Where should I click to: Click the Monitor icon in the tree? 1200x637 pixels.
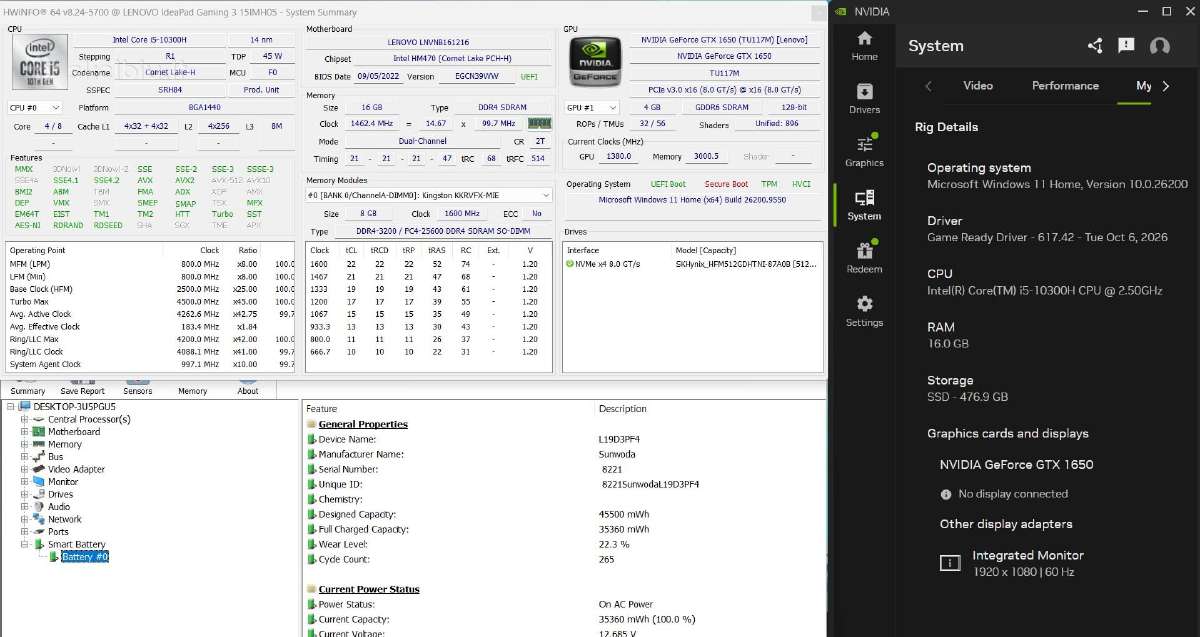[x=40, y=482]
